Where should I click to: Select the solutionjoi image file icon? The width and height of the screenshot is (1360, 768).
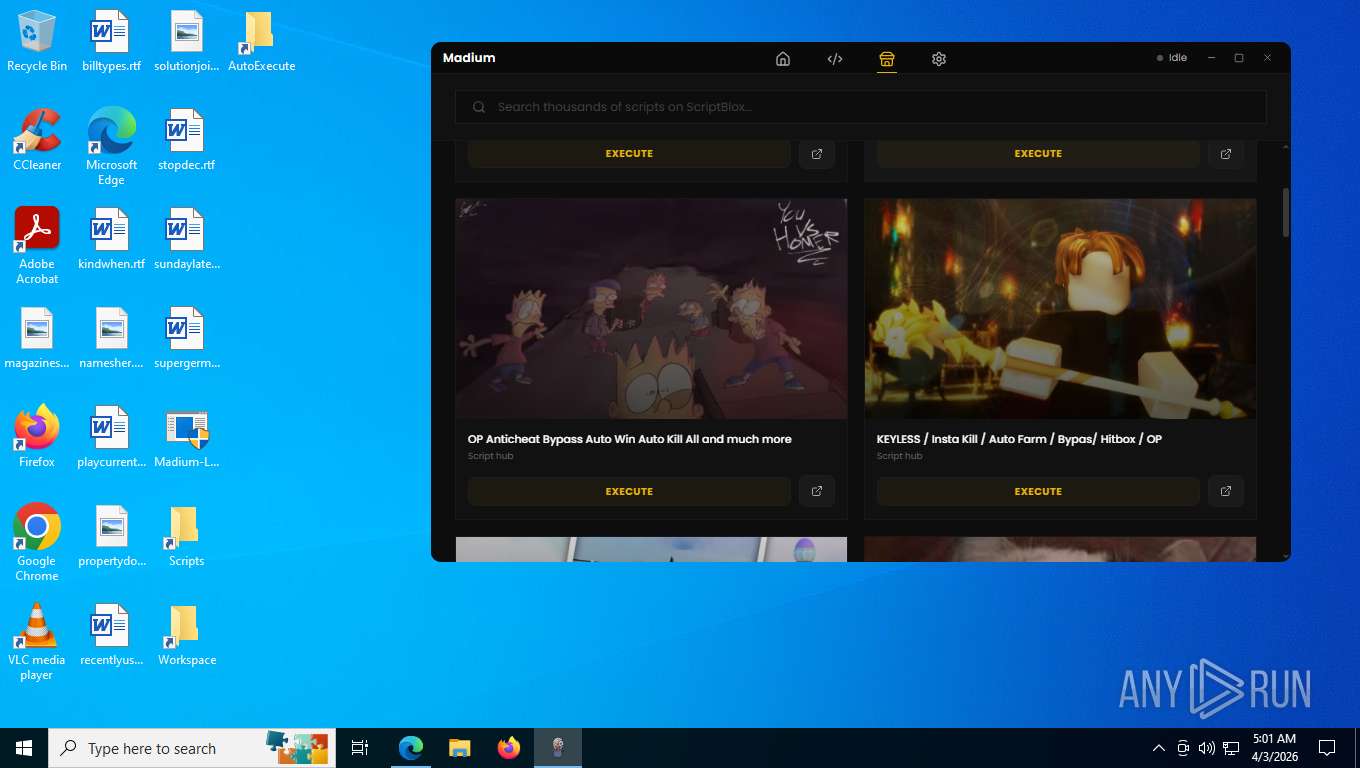pos(187,41)
